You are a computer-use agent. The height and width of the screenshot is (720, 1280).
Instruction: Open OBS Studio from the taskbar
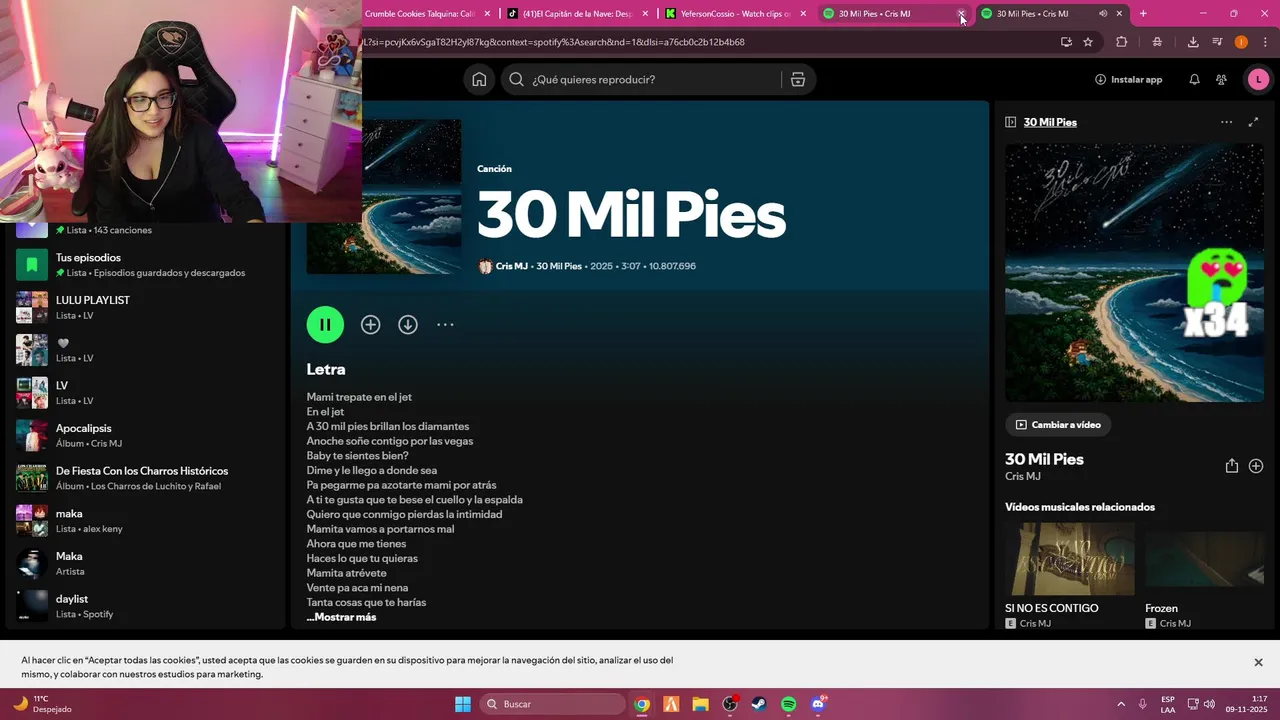(x=730, y=704)
